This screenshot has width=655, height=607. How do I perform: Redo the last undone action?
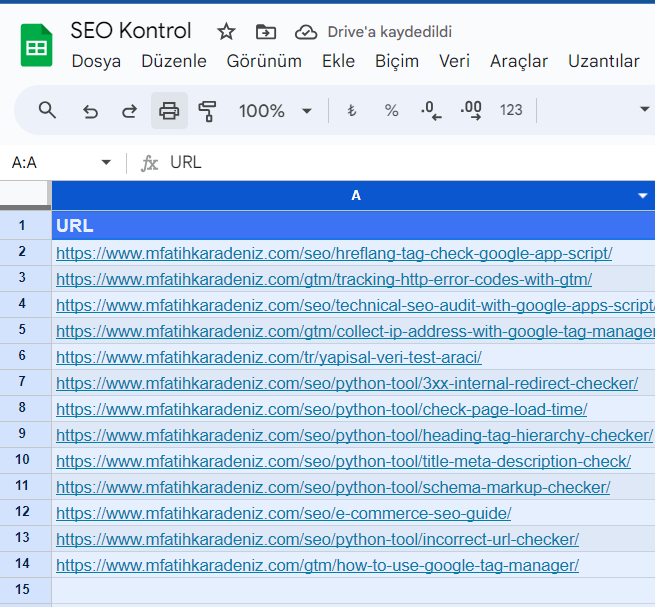pos(129,110)
